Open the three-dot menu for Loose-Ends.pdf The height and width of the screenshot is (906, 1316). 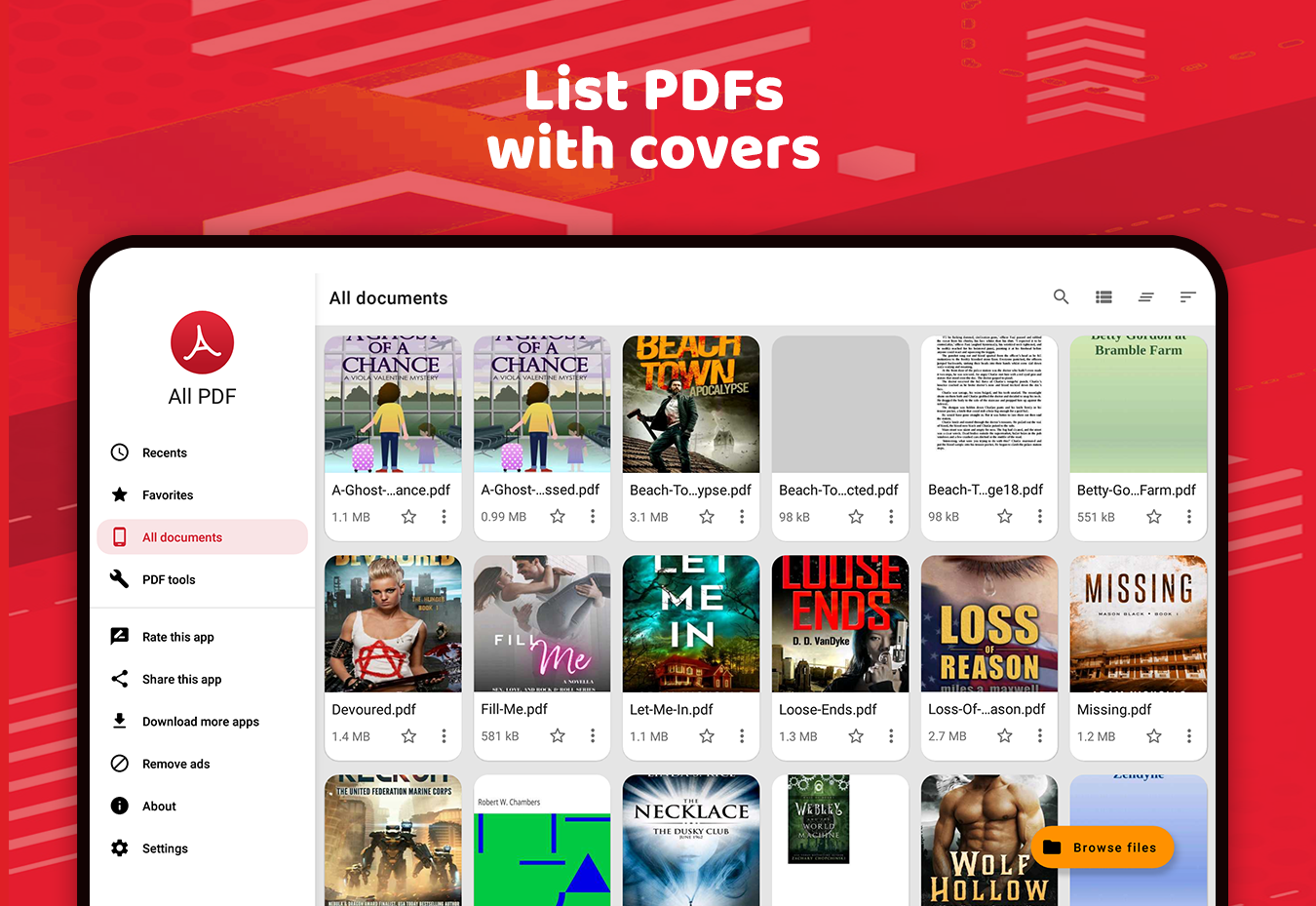[x=890, y=735]
